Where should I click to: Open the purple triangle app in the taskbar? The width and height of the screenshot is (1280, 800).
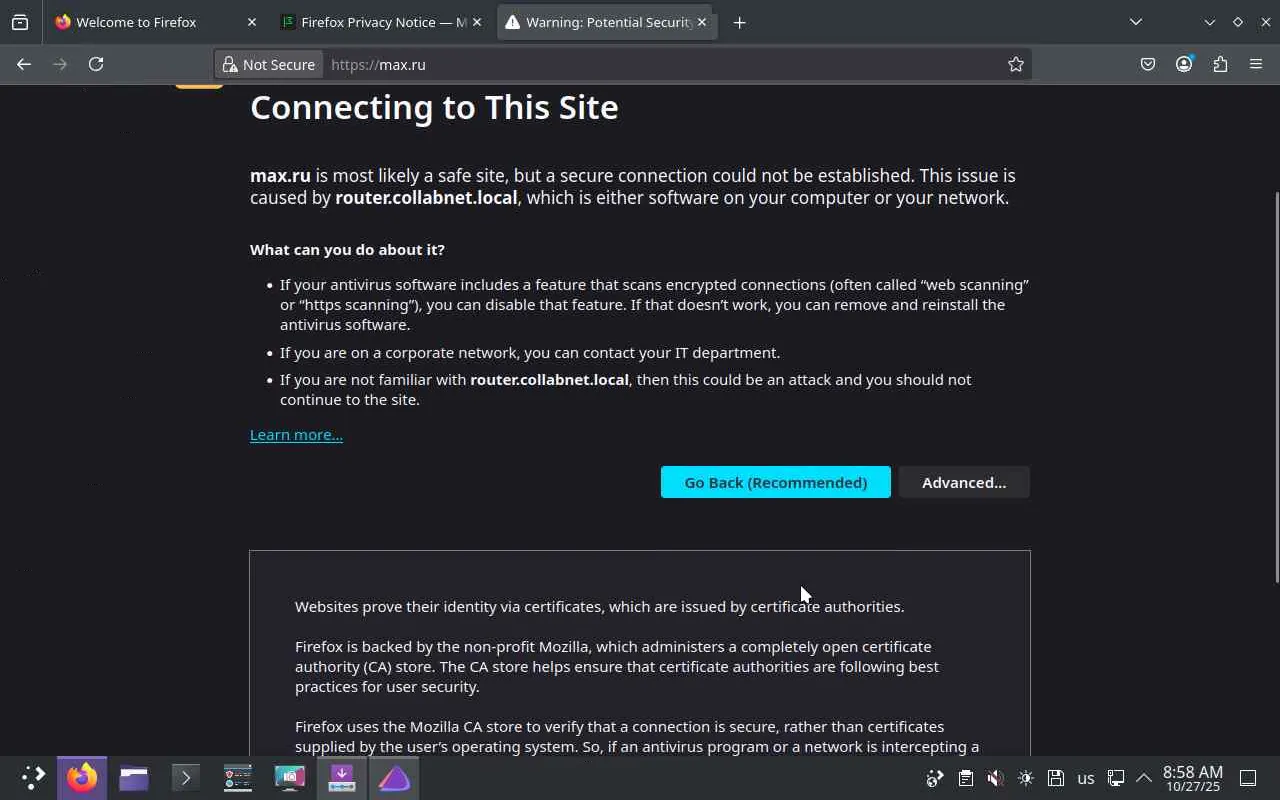coord(394,777)
